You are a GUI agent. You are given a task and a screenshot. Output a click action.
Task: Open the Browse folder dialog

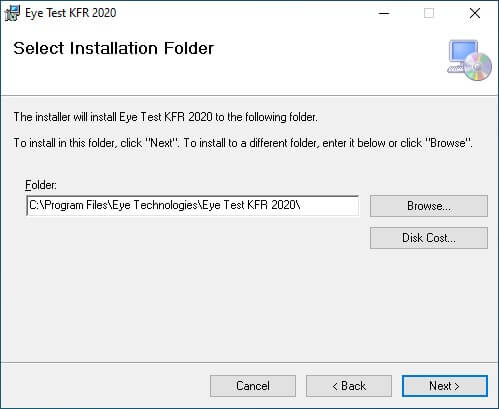point(429,206)
